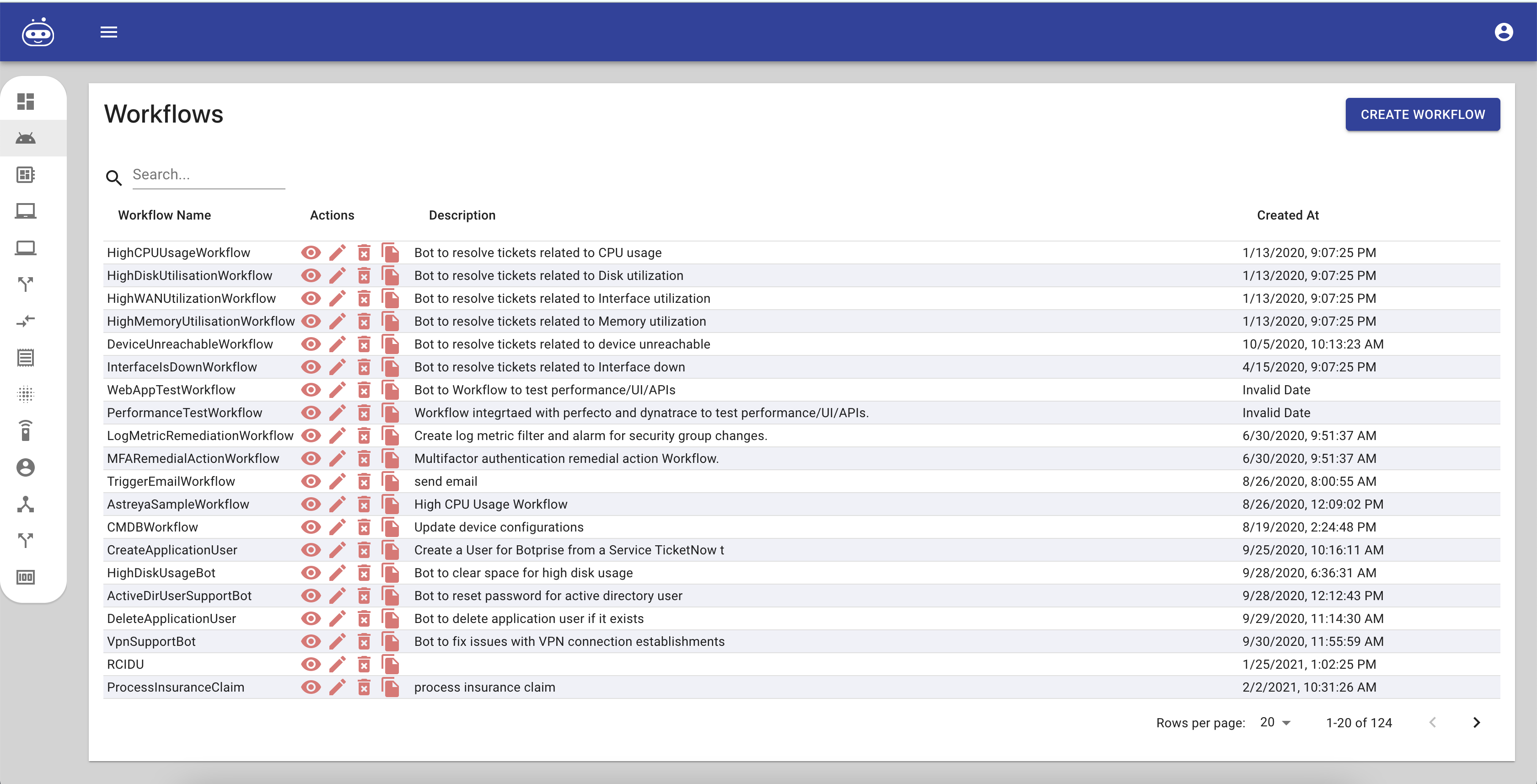Viewport: 1537px width, 784px height.
Task: Open the dashboard icon in sidebar
Action: (26, 102)
